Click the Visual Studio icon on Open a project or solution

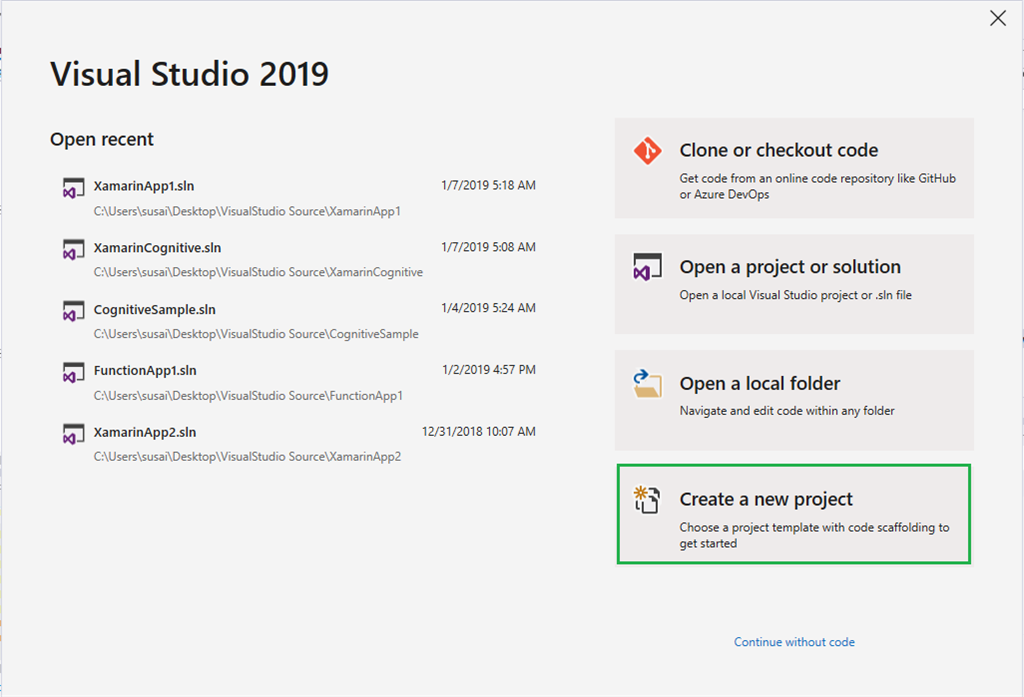pos(647,267)
